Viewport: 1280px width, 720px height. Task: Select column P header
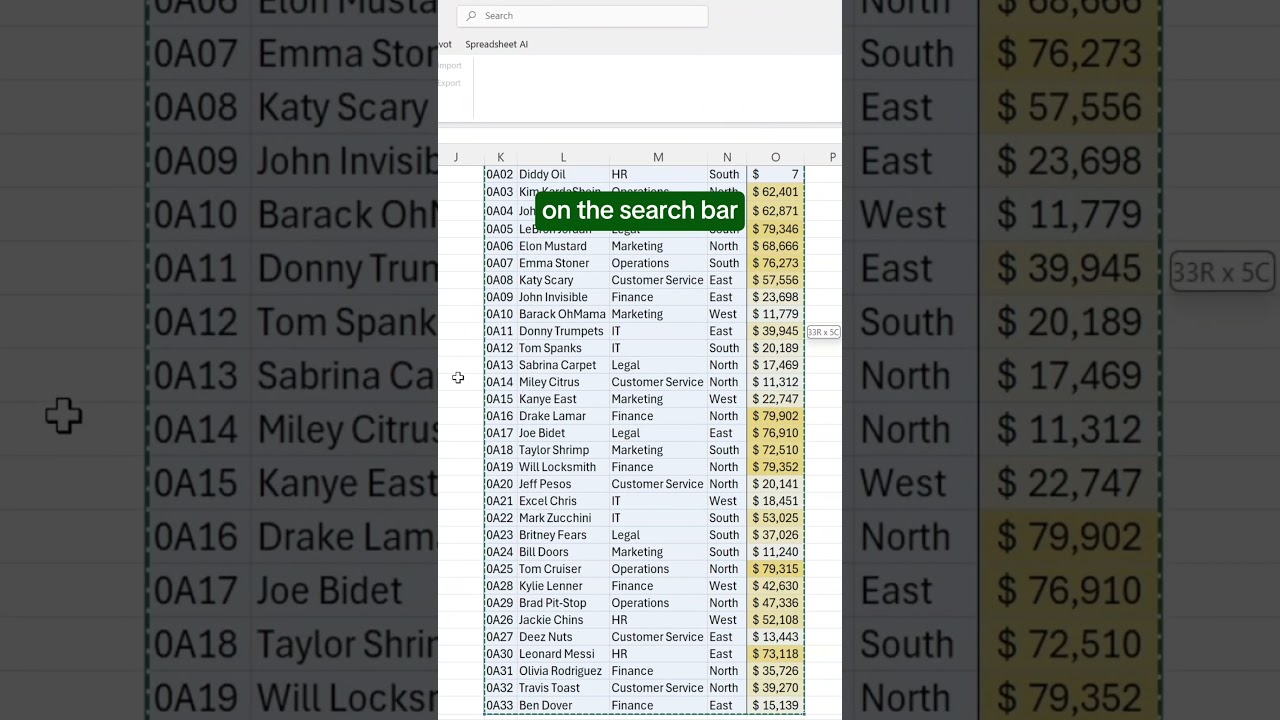tap(832, 157)
